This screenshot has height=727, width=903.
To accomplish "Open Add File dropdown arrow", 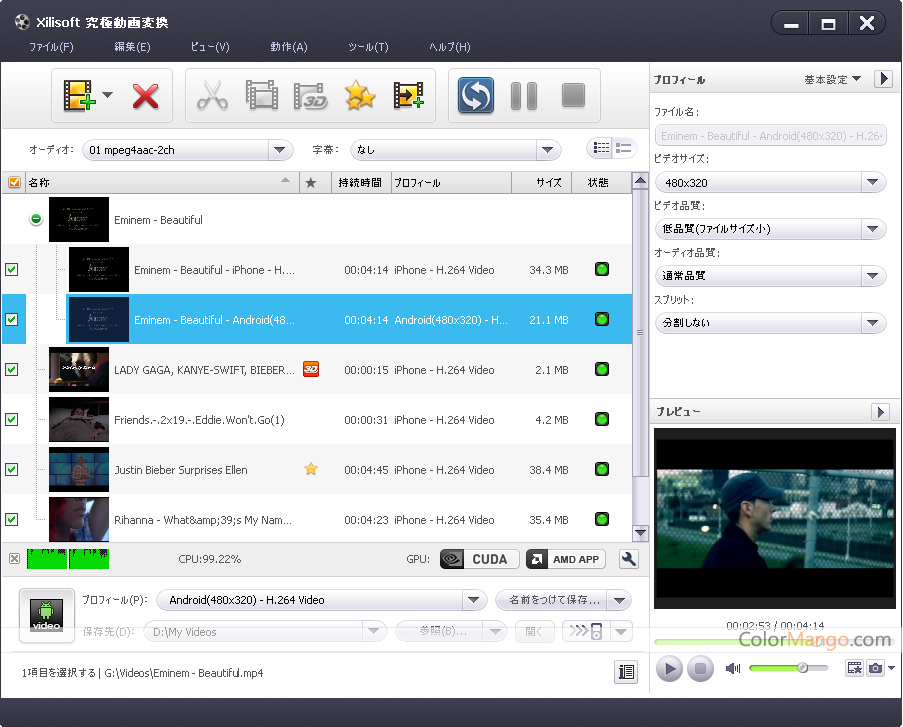I will (108, 95).
